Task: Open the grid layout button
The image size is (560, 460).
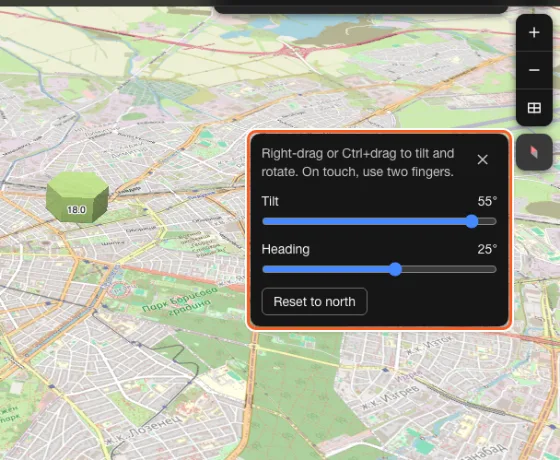Action: point(534,108)
